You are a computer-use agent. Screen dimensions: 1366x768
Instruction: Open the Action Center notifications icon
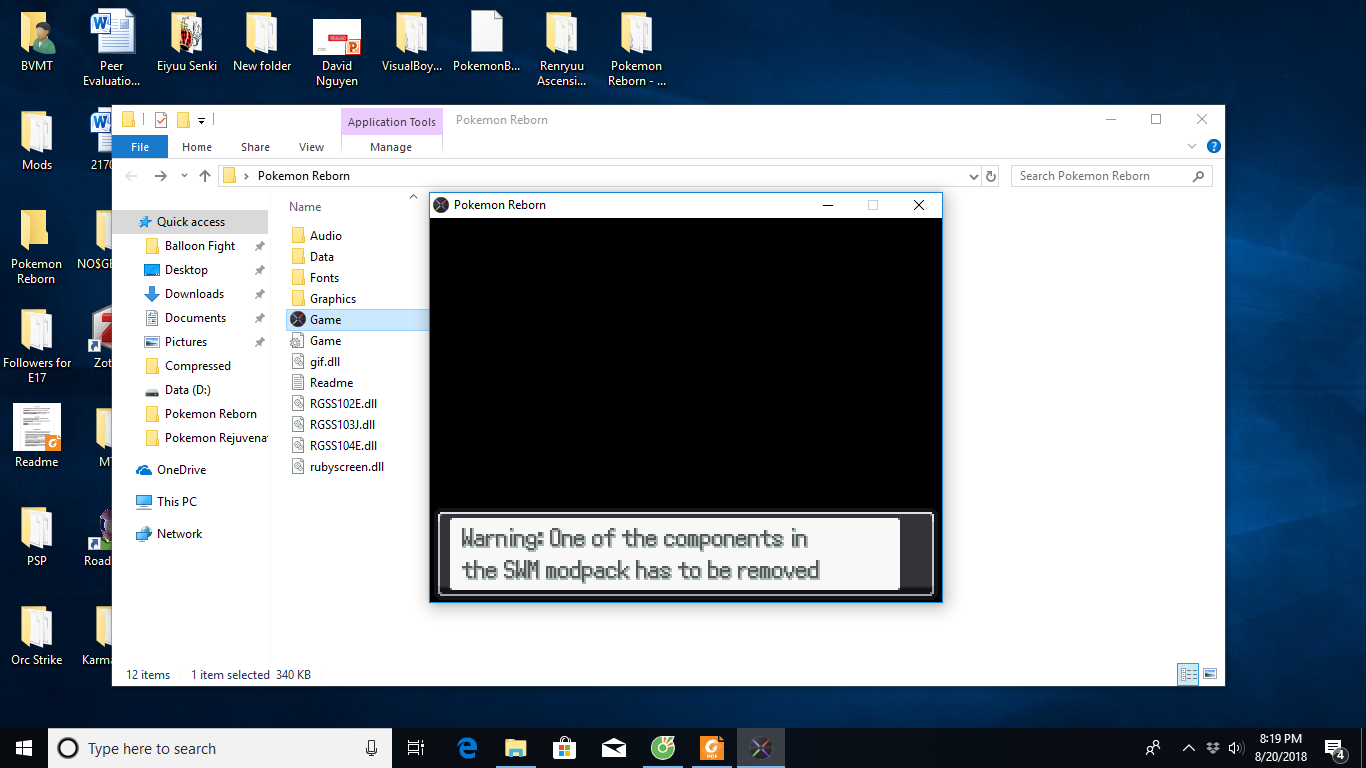[1334, 748]
